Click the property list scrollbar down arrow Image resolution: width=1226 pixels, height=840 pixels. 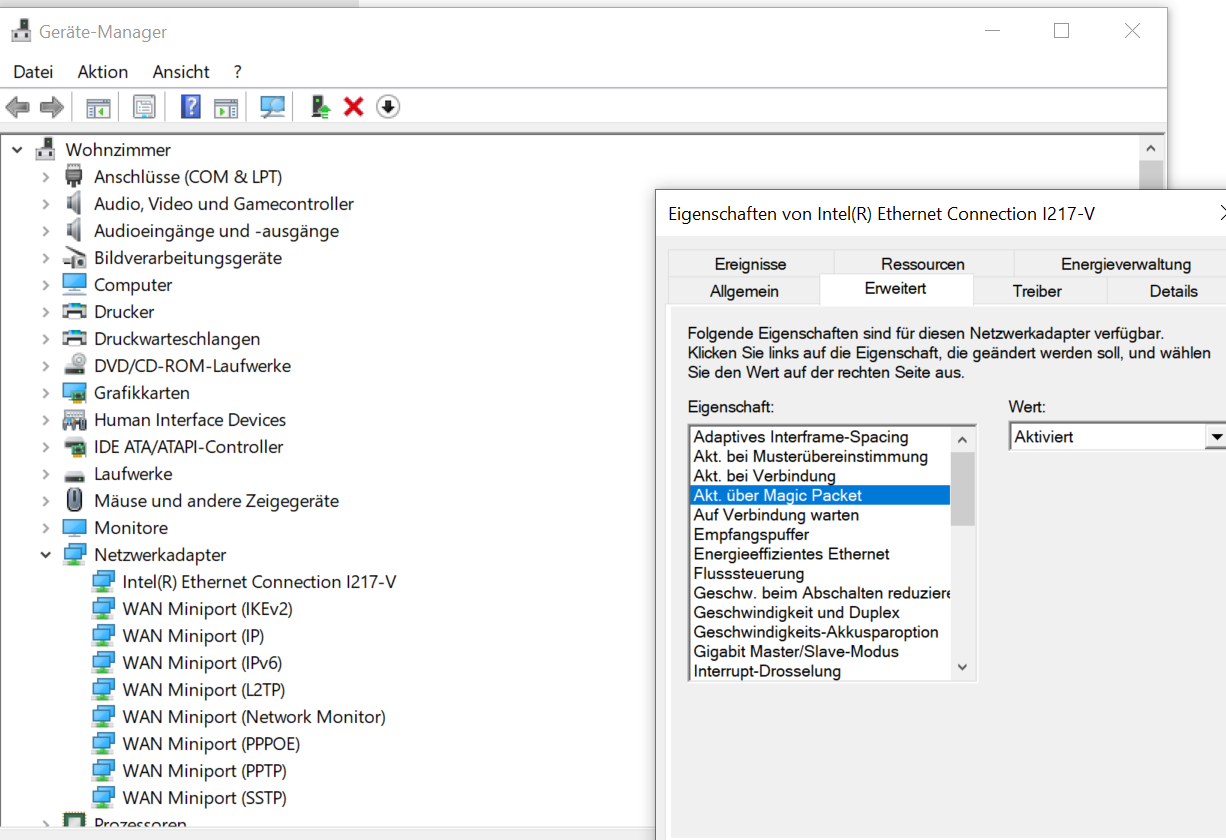tap(962, 667)
